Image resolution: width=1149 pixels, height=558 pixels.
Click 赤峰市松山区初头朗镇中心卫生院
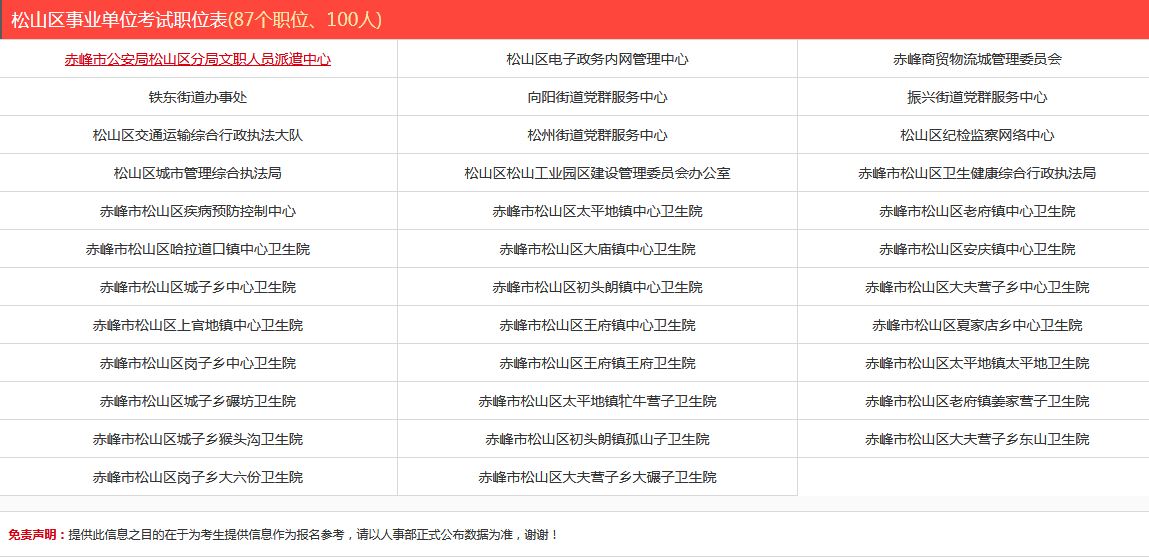click(597, 287)
